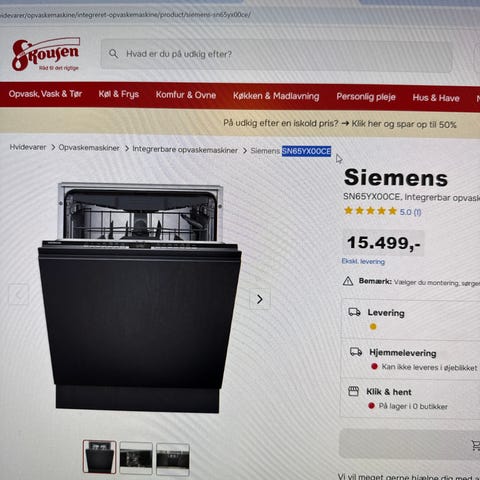Select the second product thumbnail
The width and height of the screenshot is (480, 480).
click(x=136, y=458)
